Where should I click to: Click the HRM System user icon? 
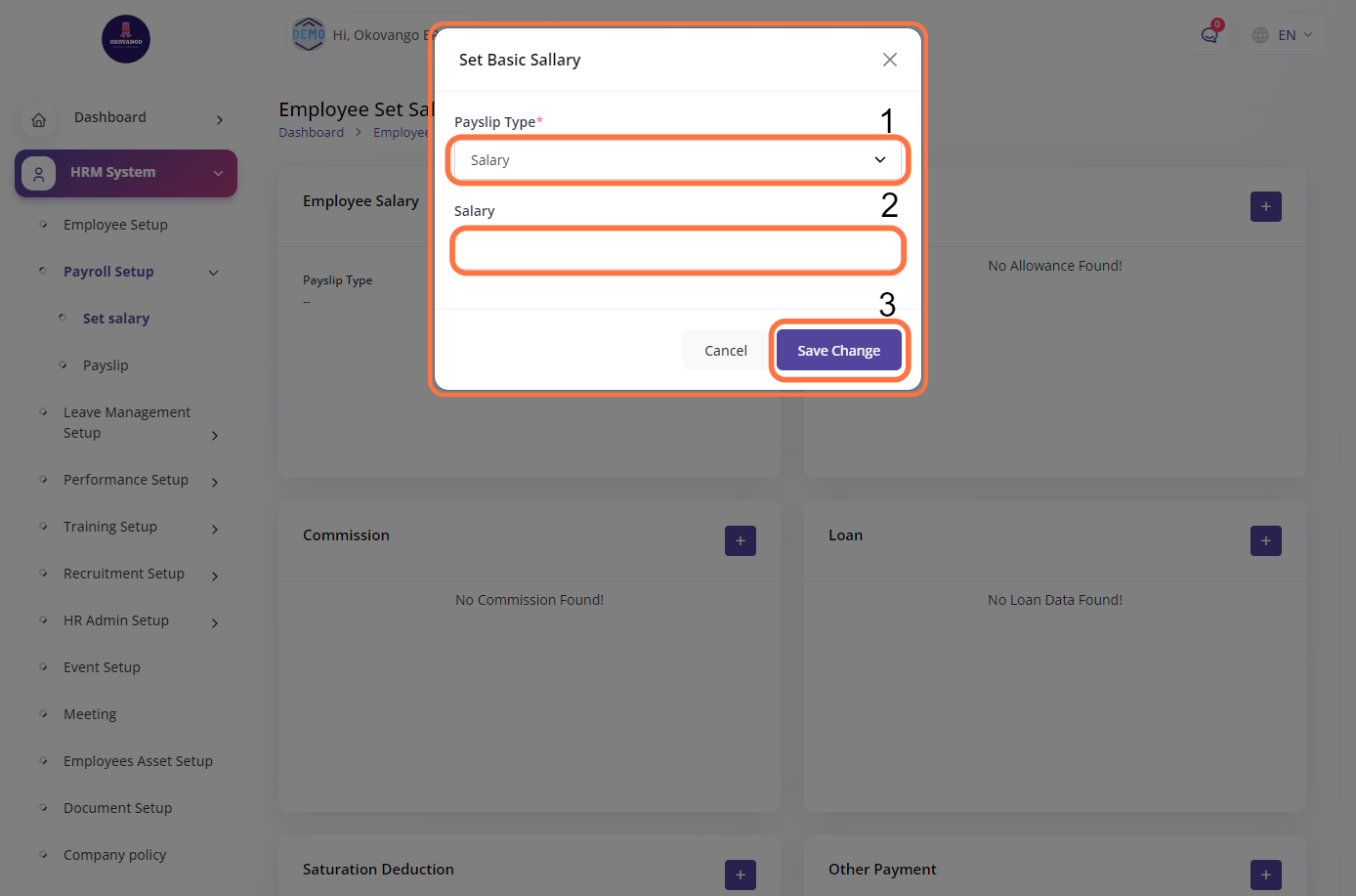[x=39, y=174]
